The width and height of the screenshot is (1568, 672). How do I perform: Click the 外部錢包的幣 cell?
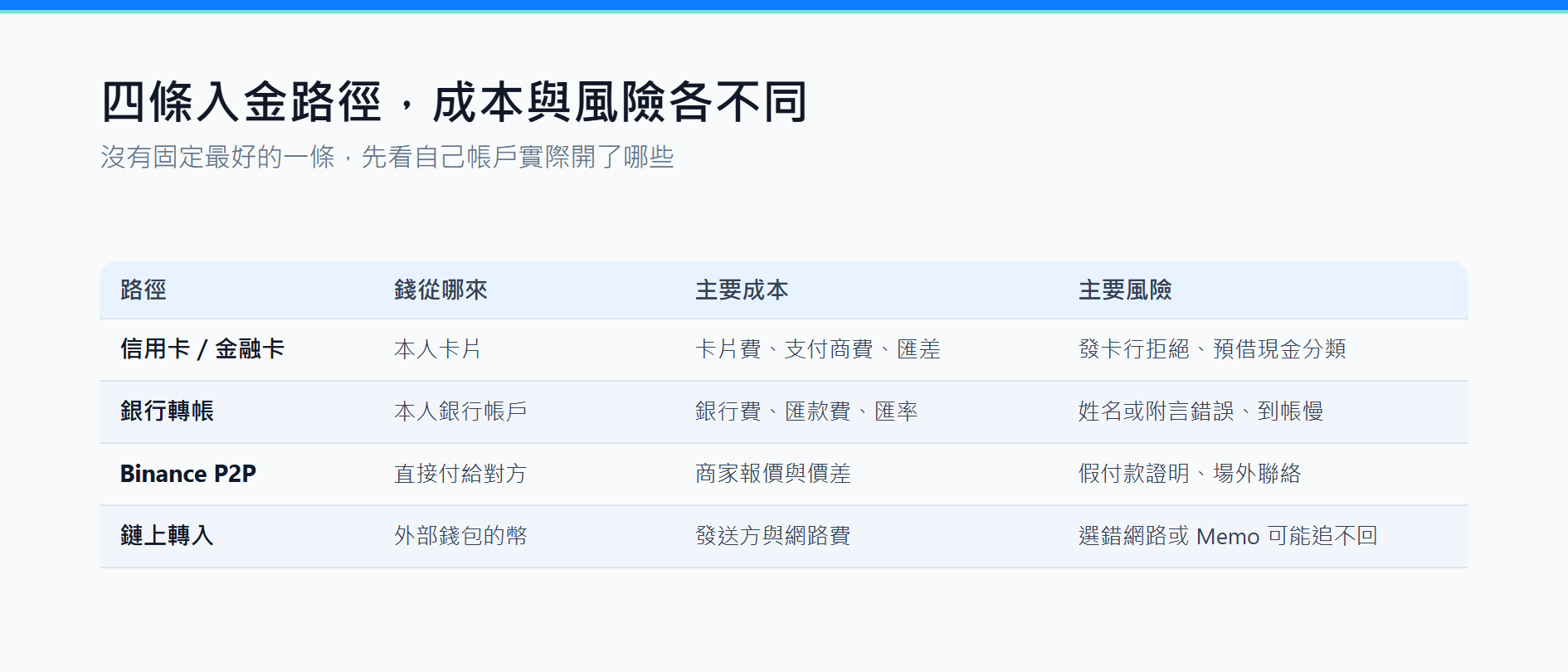pyautogui.click(x=460, y=536)
